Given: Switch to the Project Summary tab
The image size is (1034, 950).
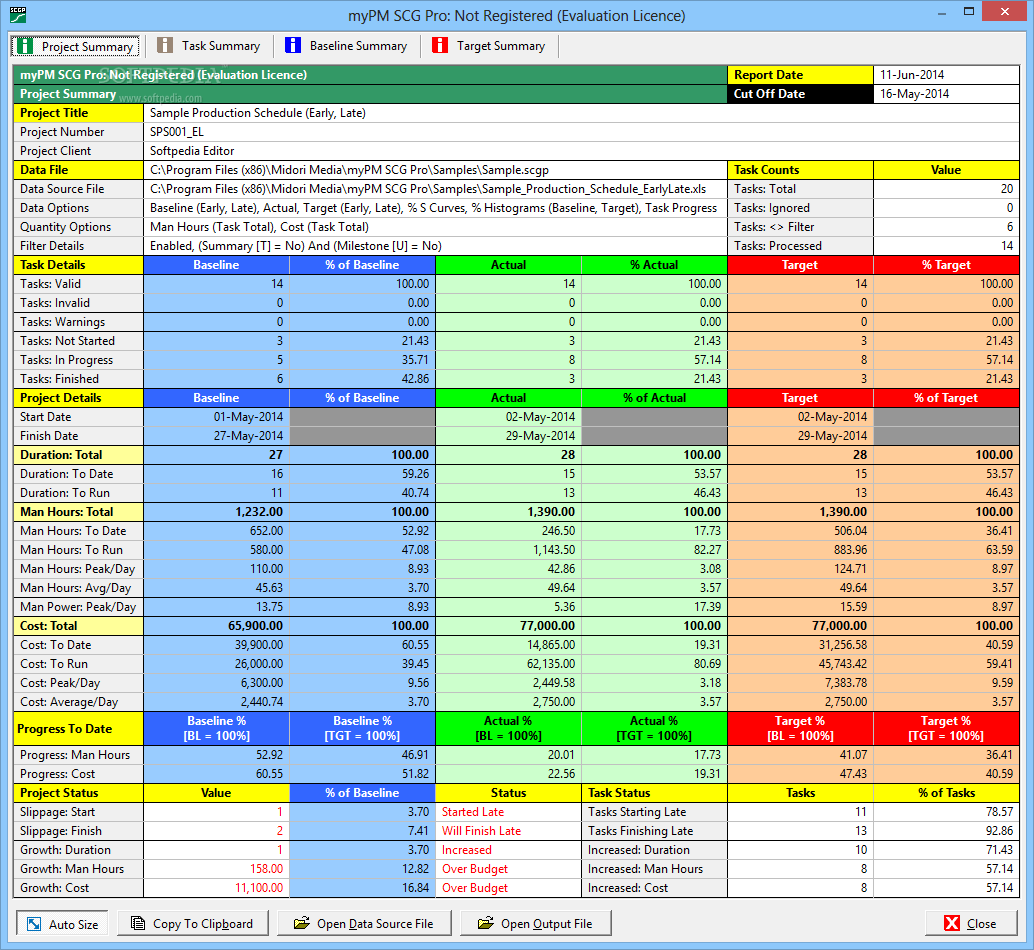Looking at the screenshot, I should coord(75,46).
